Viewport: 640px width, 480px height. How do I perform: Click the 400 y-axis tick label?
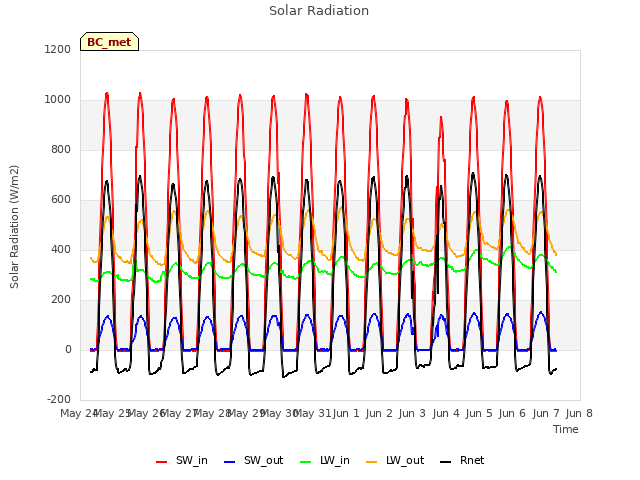(x=61, y=249)
